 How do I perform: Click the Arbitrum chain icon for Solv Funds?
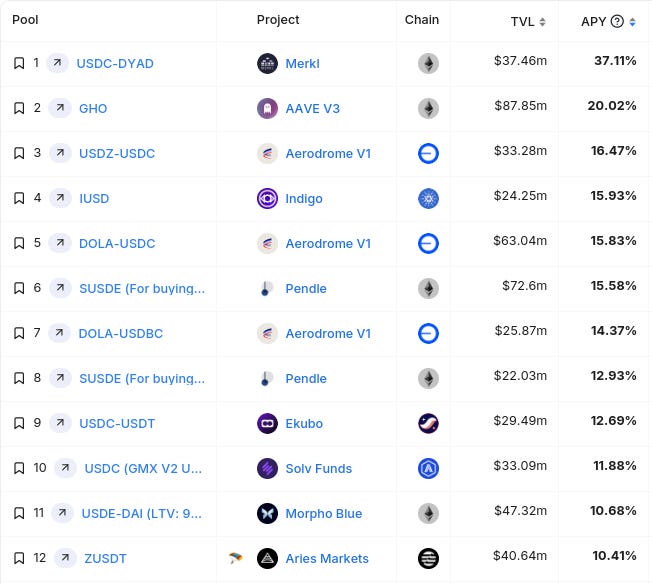(428, 468)
